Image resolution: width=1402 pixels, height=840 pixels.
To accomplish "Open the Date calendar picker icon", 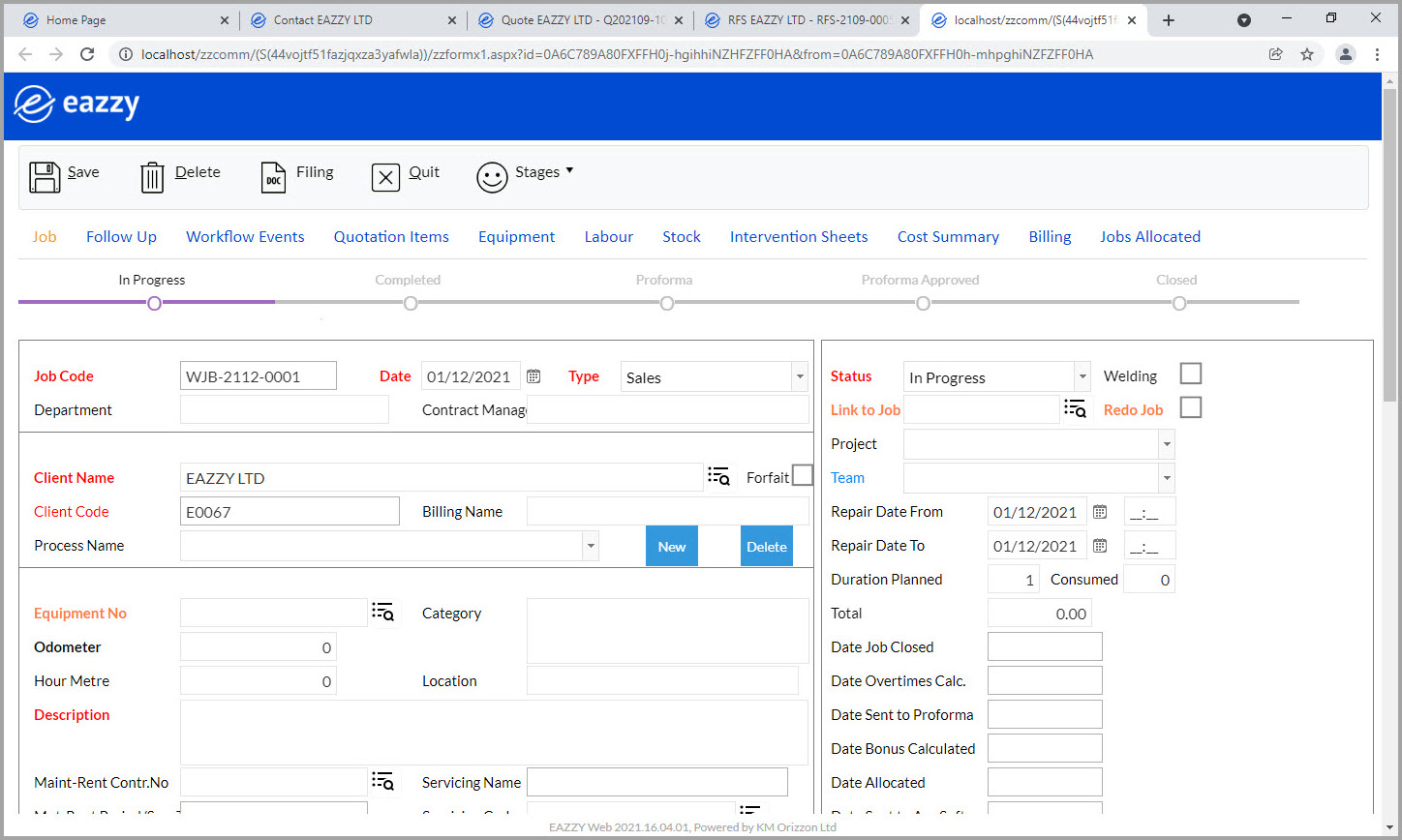I will pos(533,376).
